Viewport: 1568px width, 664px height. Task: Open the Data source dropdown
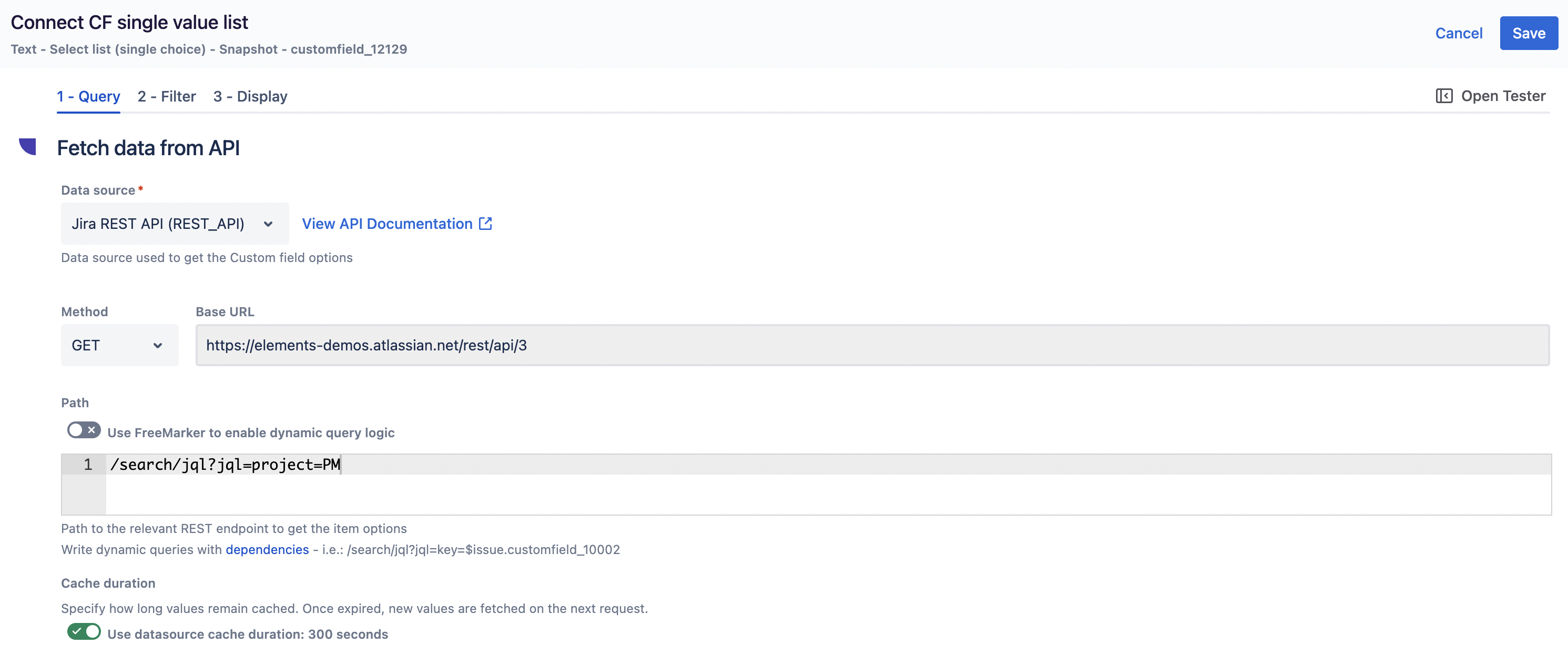[175, 224]
